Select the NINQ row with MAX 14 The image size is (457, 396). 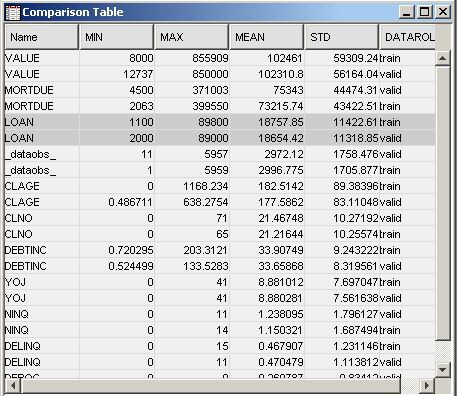tap(220, 330)
